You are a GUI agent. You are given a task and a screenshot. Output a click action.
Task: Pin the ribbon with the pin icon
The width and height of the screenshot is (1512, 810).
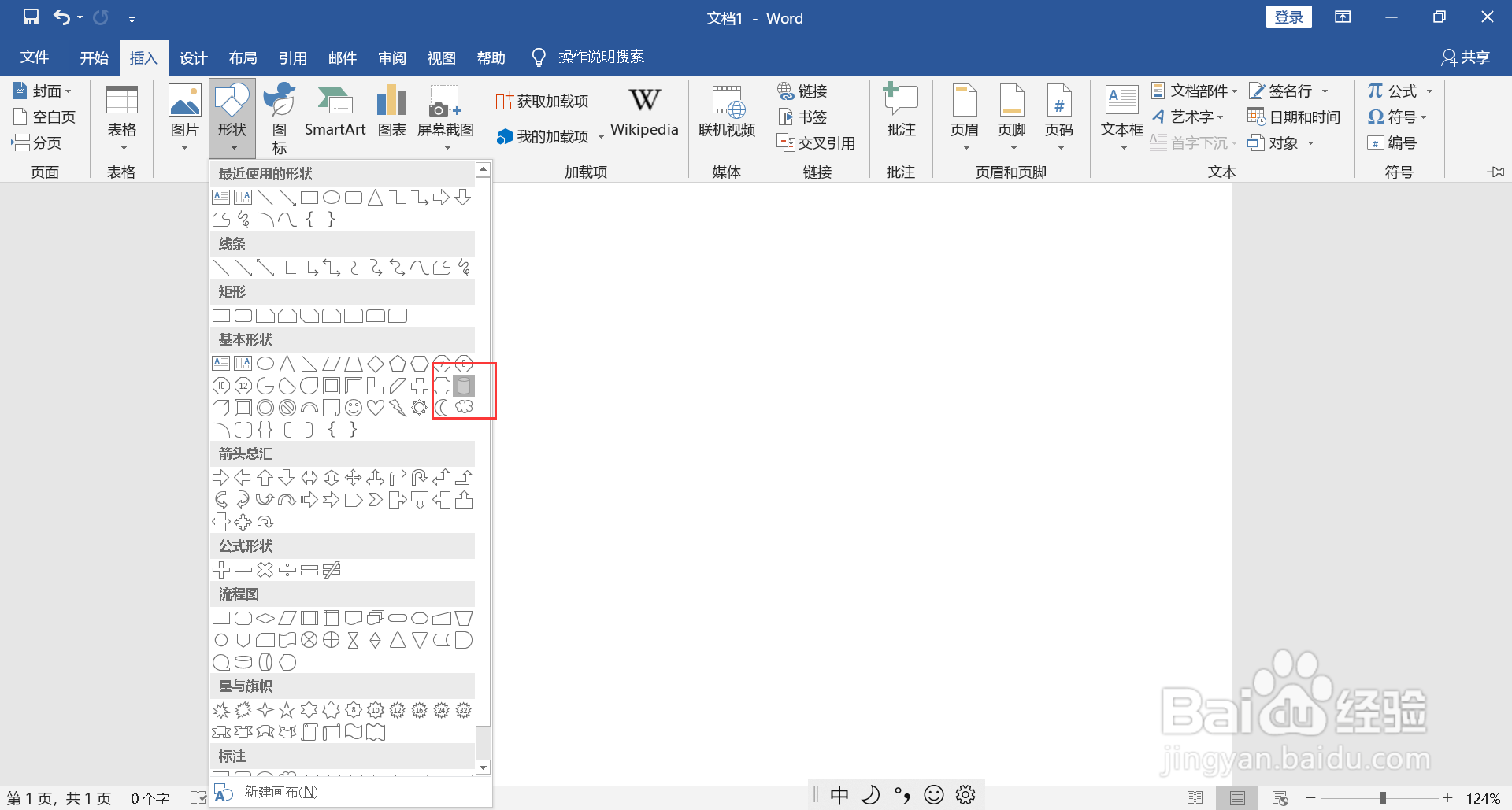[x=1495, y=172]
